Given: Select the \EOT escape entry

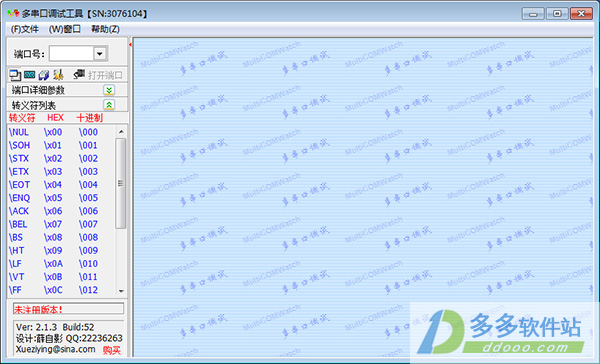Looking at the screenshot, I should point(20,185).
